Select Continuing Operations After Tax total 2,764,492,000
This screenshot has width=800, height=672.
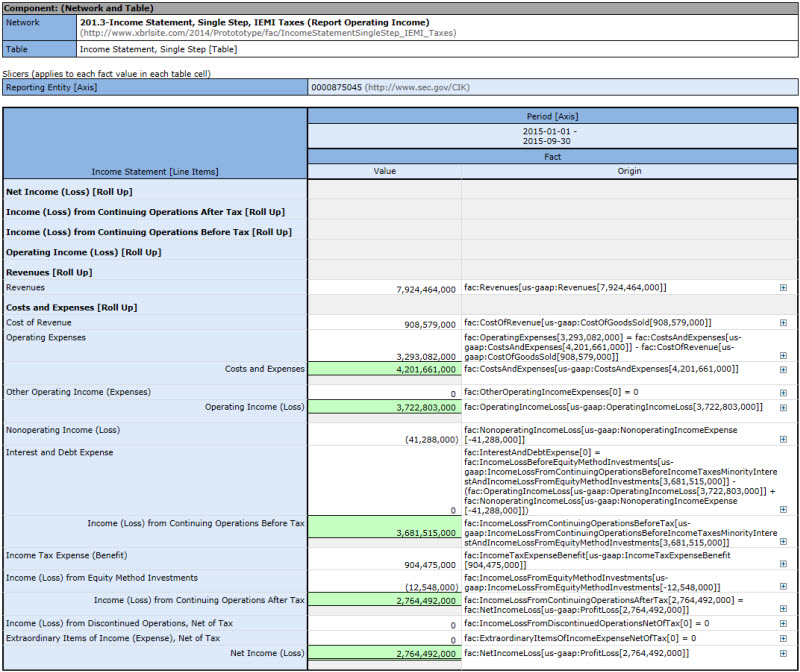[385, 600]
